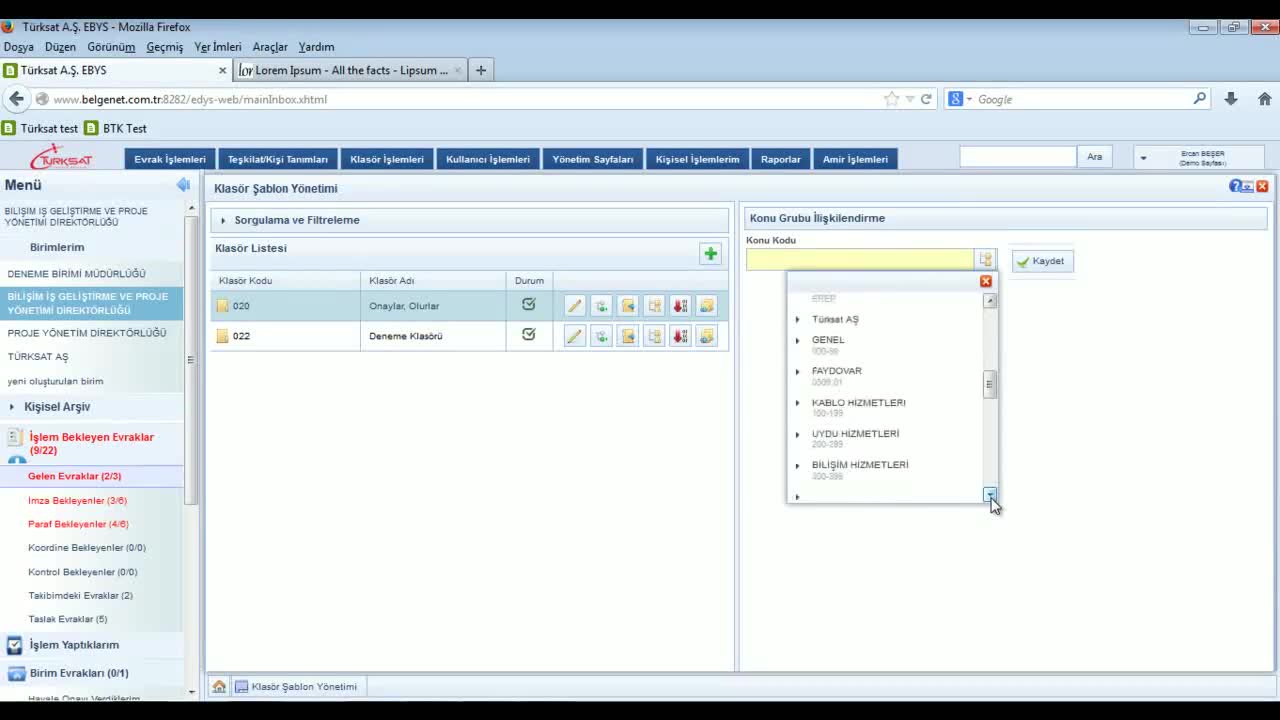Screen dimensions: 1280x720
Task: Open Gelen Evraklar (2/3) link
Action: [75, 476]
